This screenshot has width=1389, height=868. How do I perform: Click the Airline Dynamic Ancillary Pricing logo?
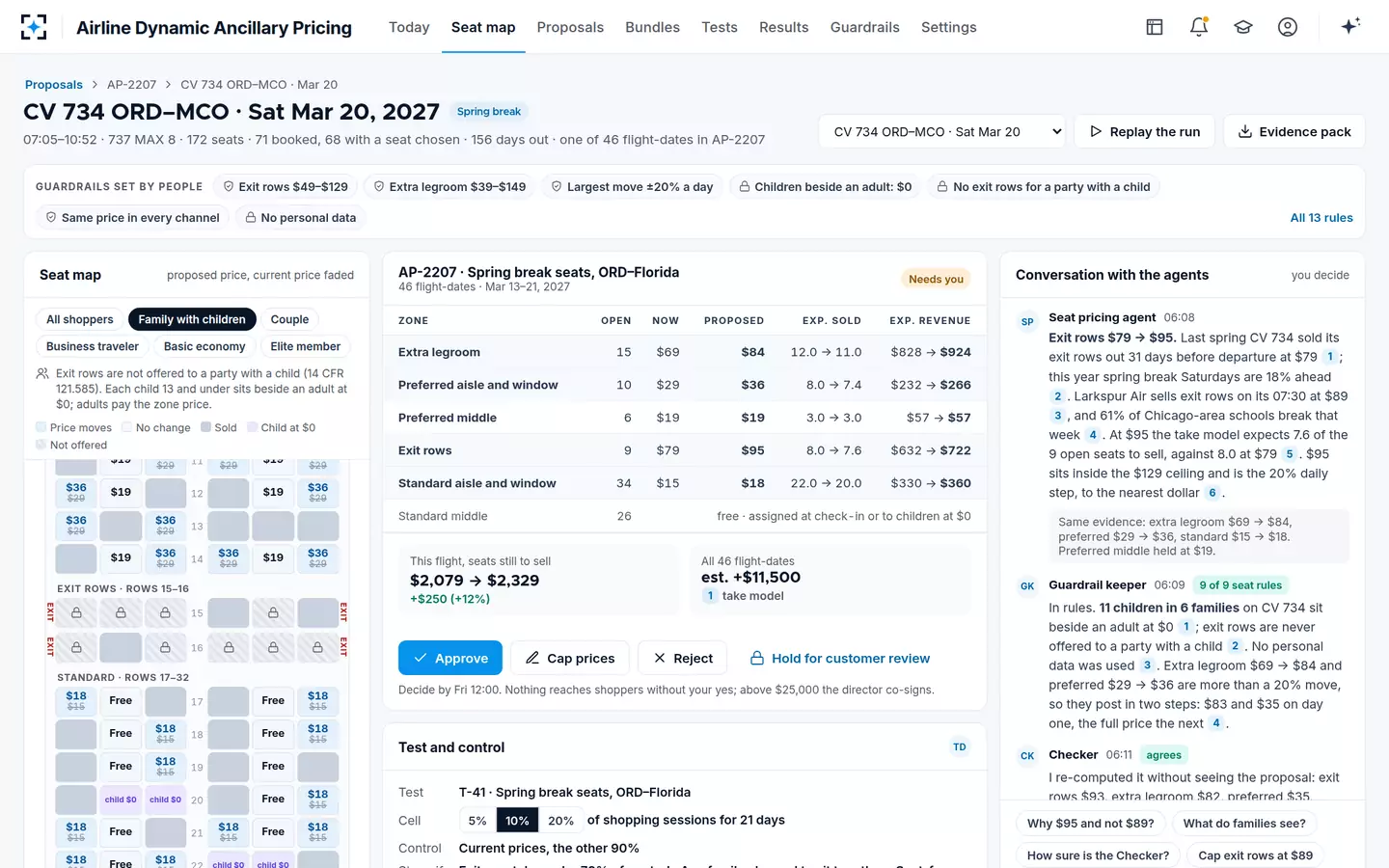click(x=34, y=27)
